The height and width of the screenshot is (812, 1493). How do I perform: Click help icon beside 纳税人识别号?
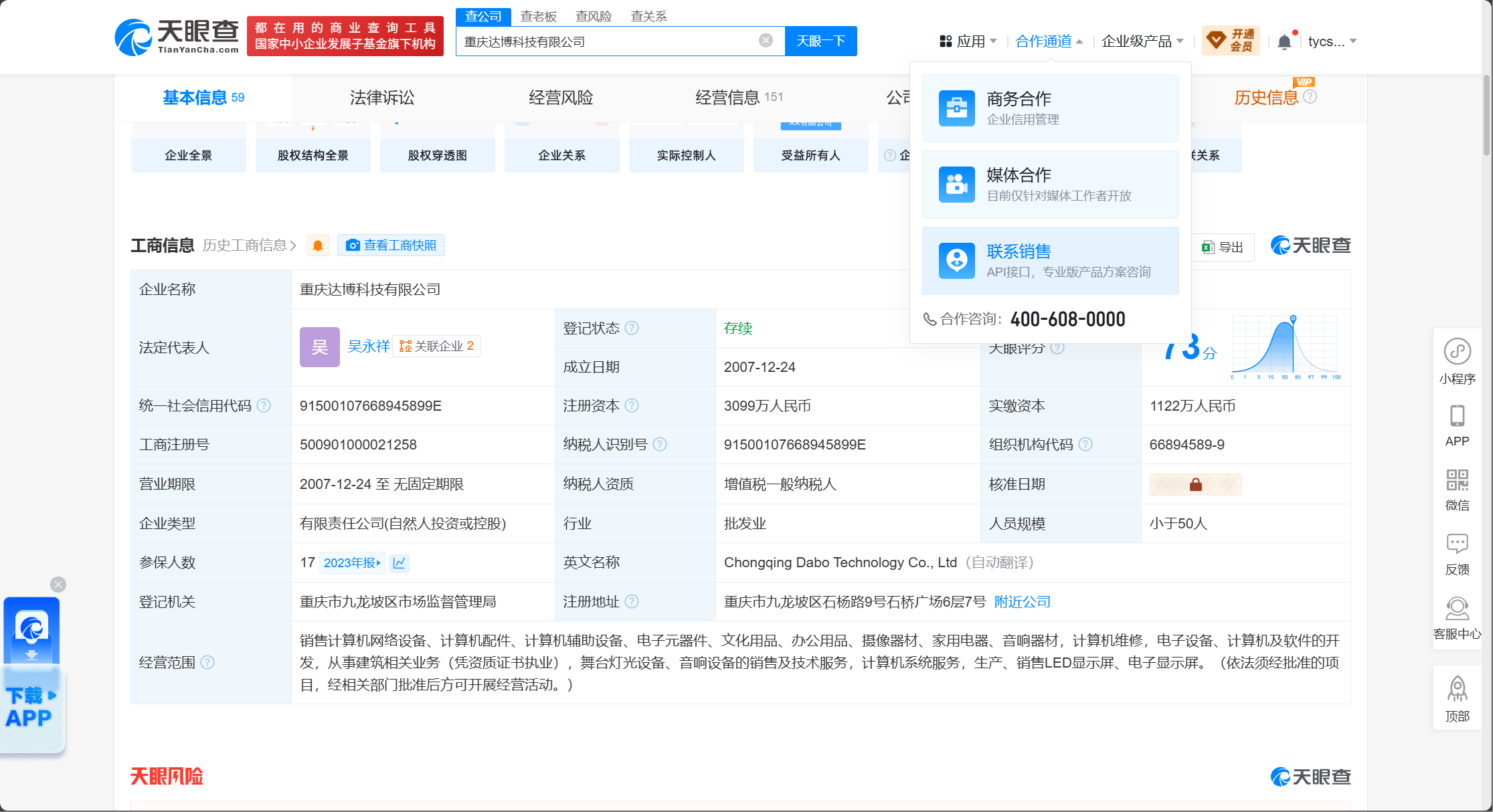[x=660, y=444]
